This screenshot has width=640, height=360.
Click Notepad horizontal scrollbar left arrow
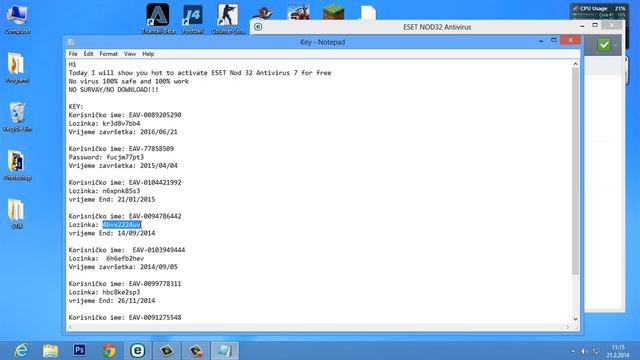[x=71, y=327]
